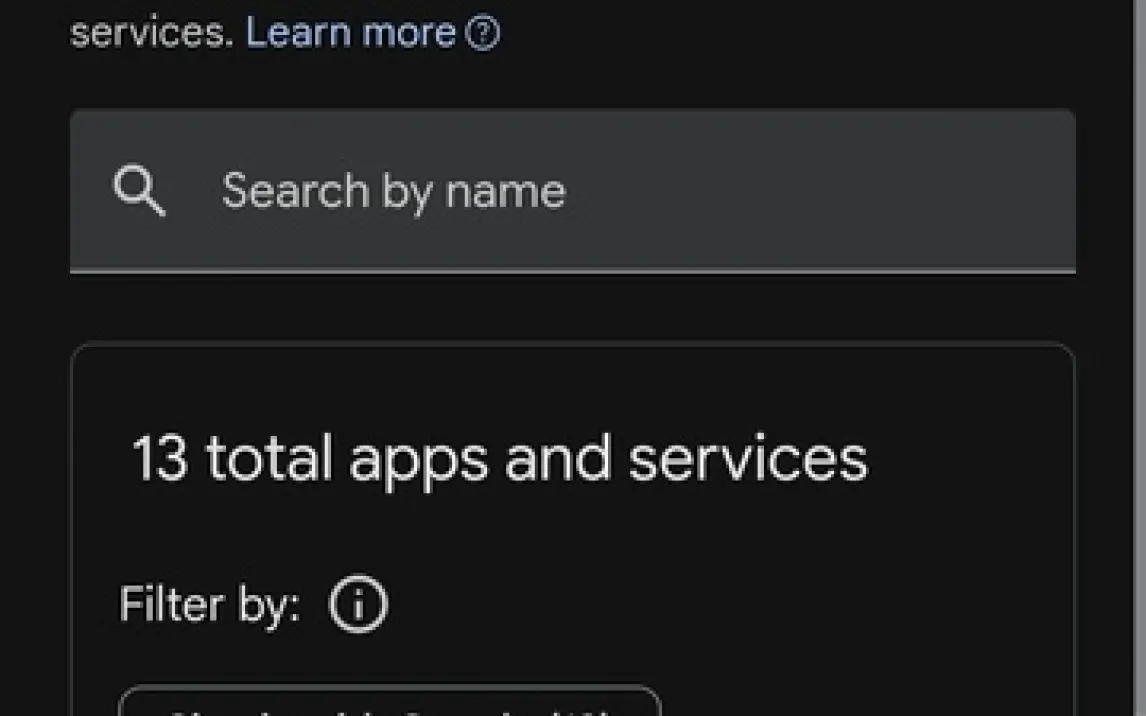Select the partially visible filter chip

390,702
